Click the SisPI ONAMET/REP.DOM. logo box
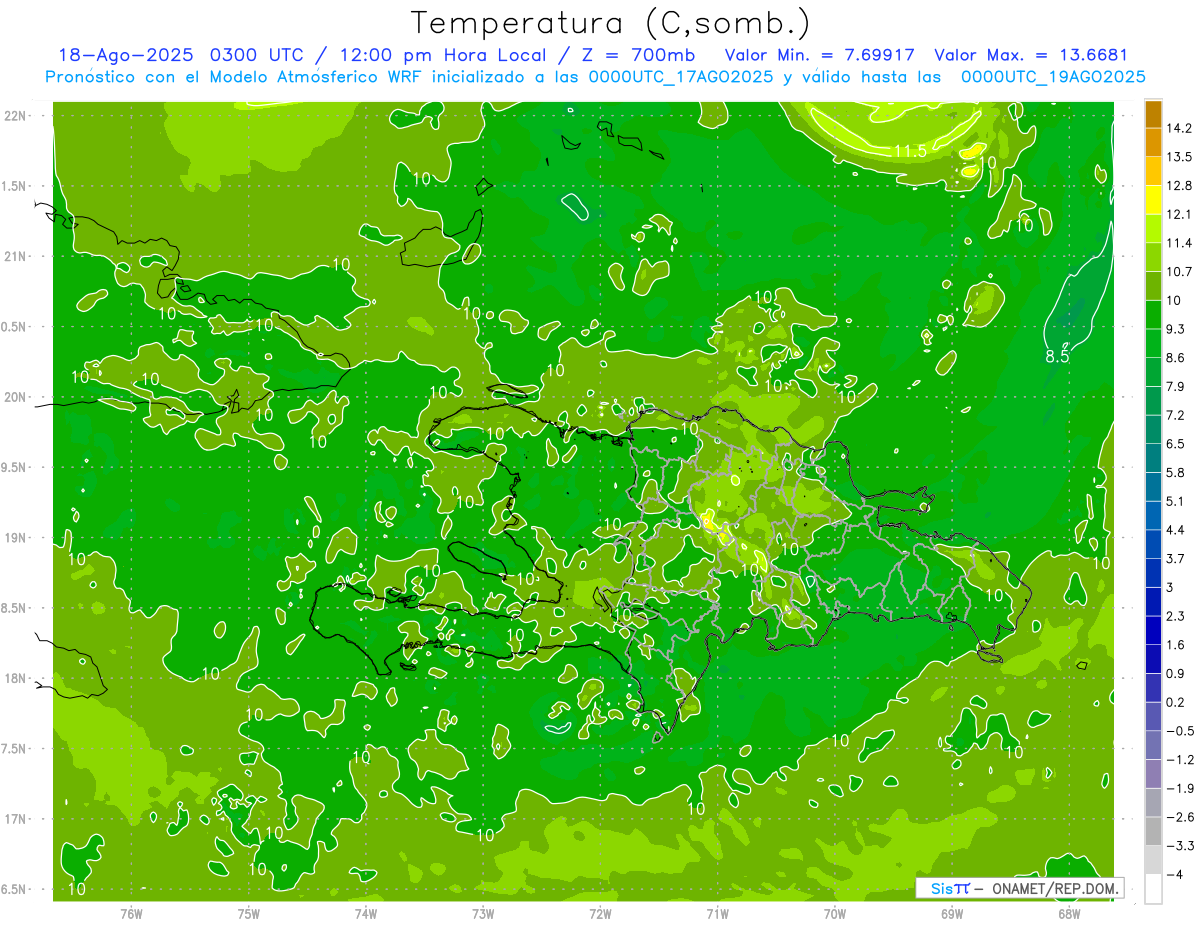Screen dimensions: 1200x927 pos(1019,888)
